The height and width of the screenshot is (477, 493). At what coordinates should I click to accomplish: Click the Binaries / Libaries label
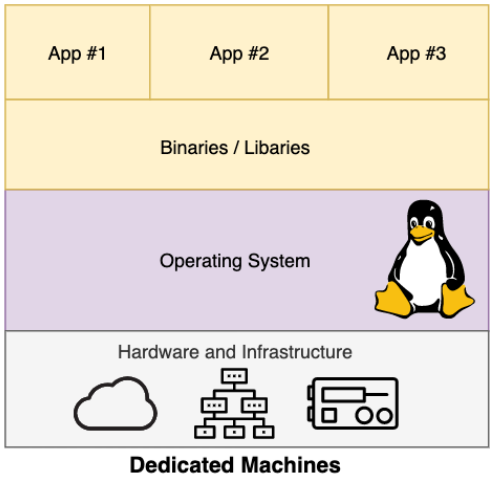click(x=235, y=148)
